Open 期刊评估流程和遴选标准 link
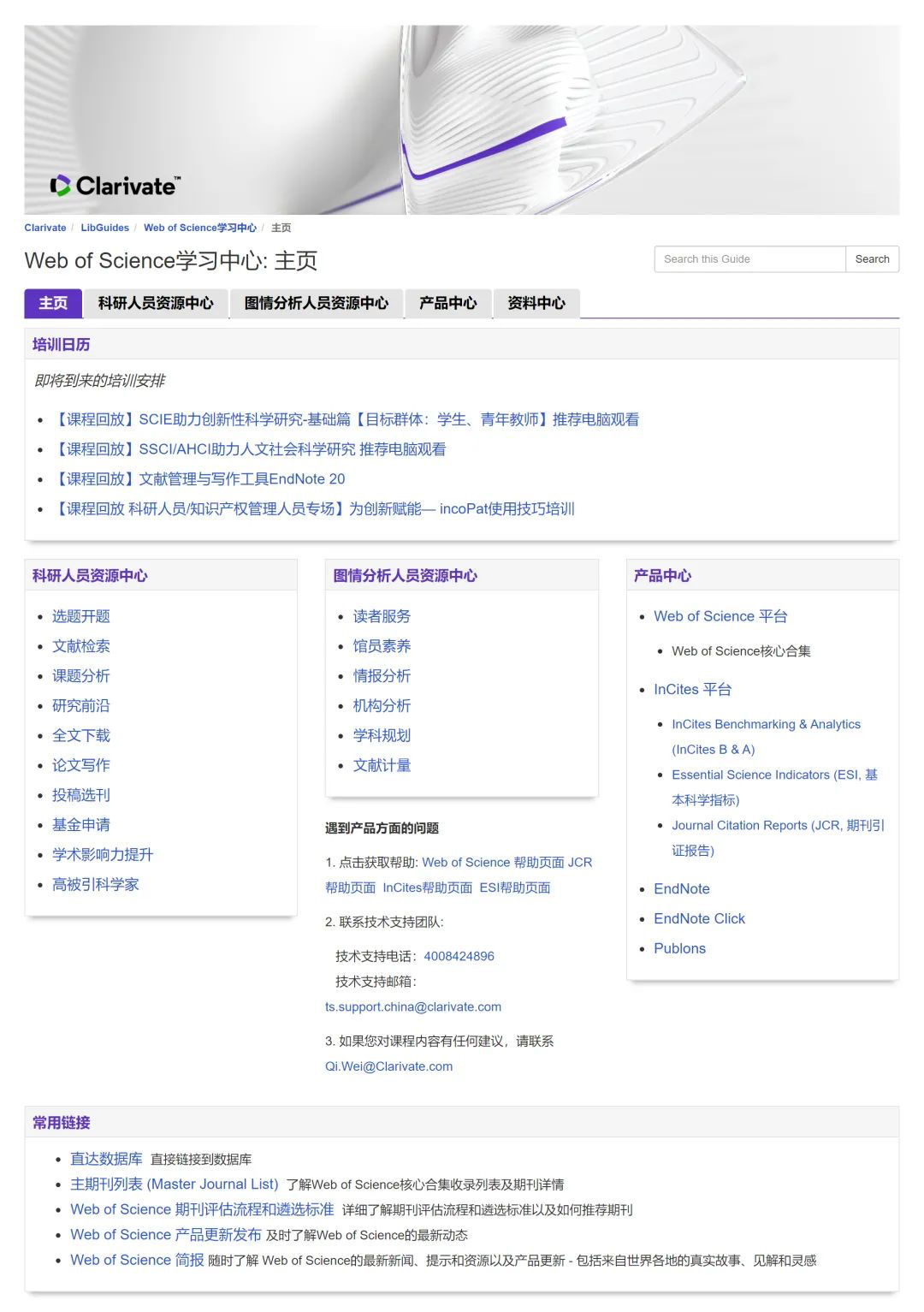The width and height of the screenshot is (924, 1312). [202, 1210]
